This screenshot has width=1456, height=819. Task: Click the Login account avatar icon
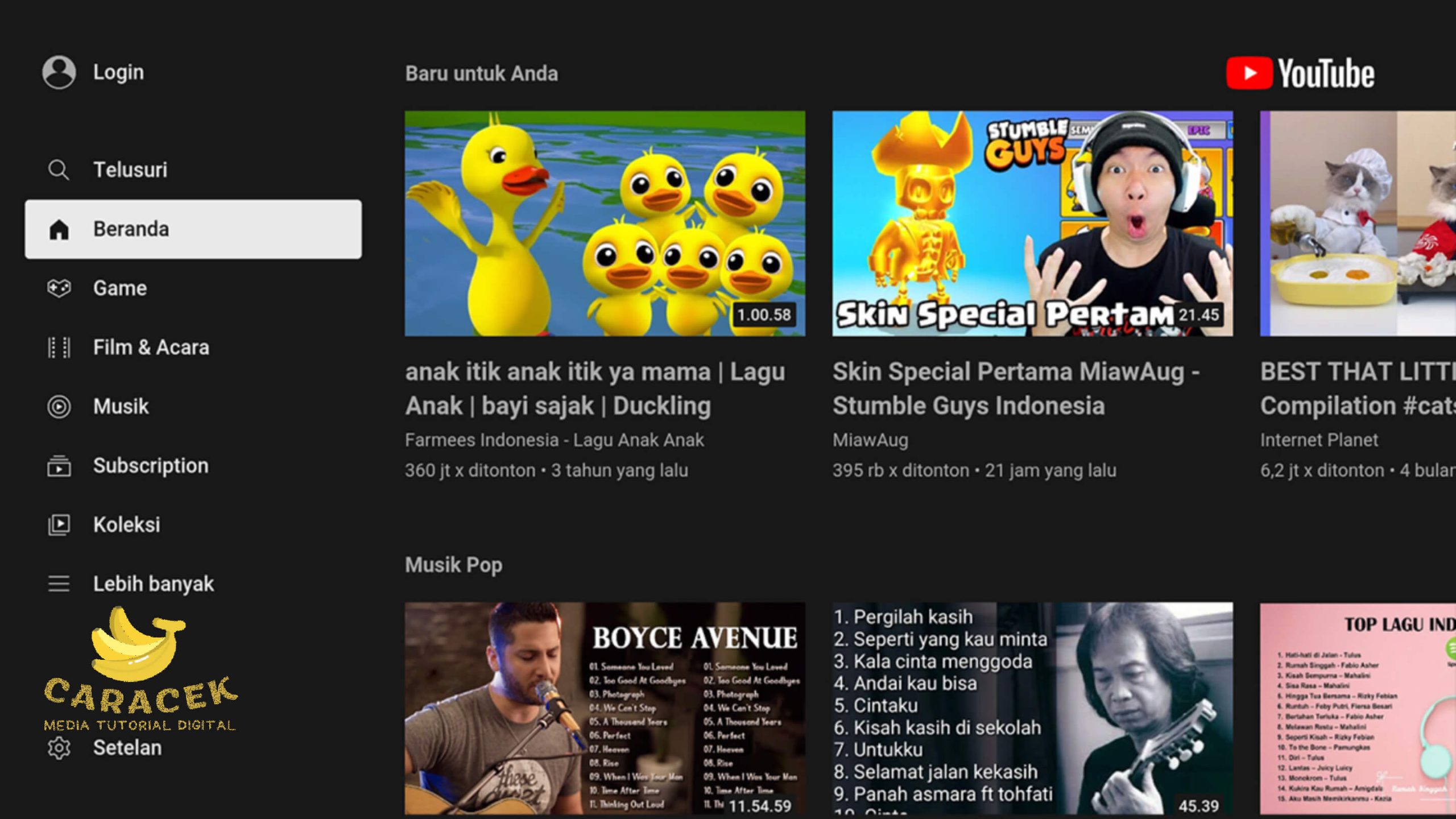[59, 72]
